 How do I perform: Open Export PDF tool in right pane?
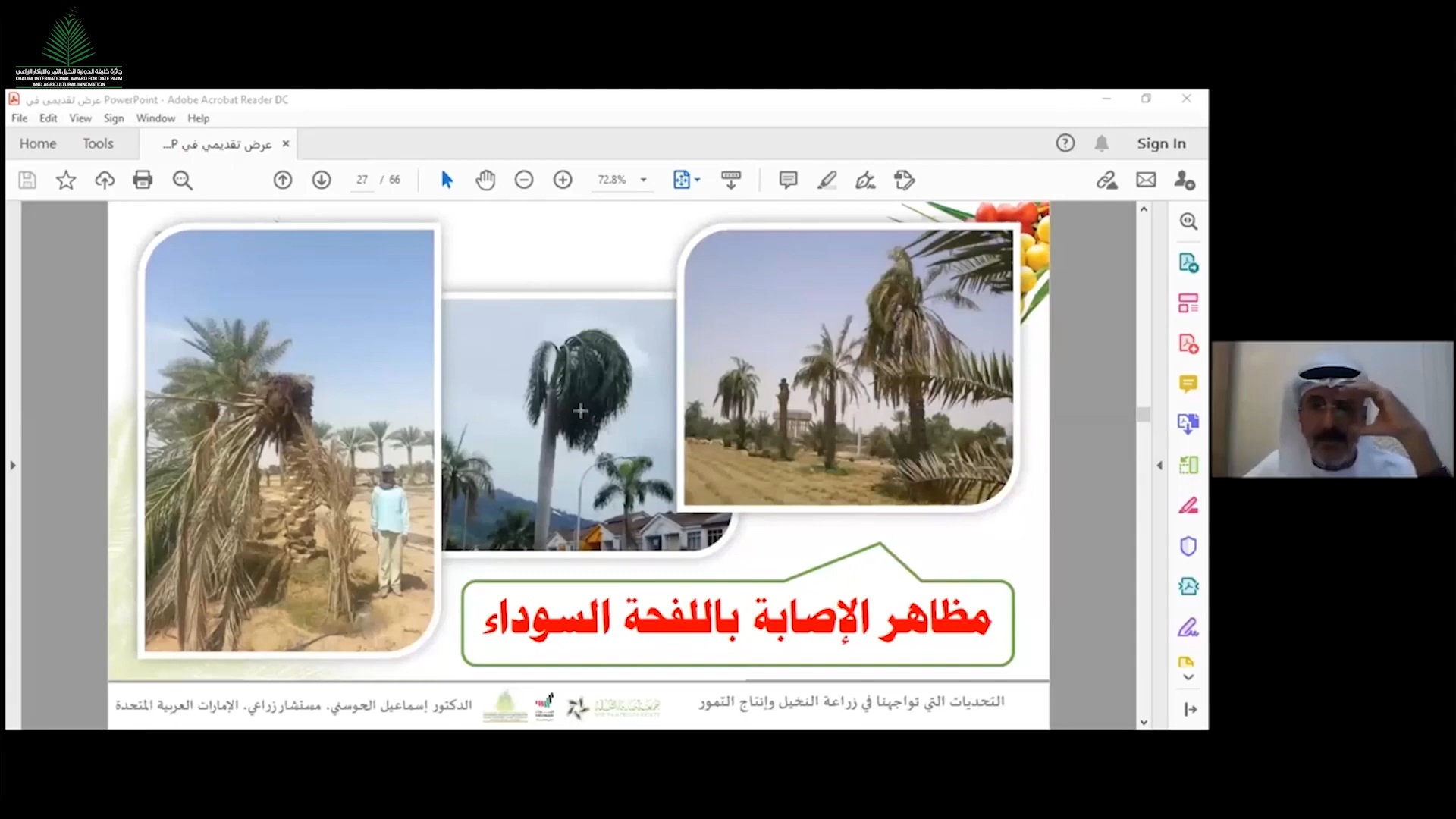pyautogui.click(x=1188, y=262)
